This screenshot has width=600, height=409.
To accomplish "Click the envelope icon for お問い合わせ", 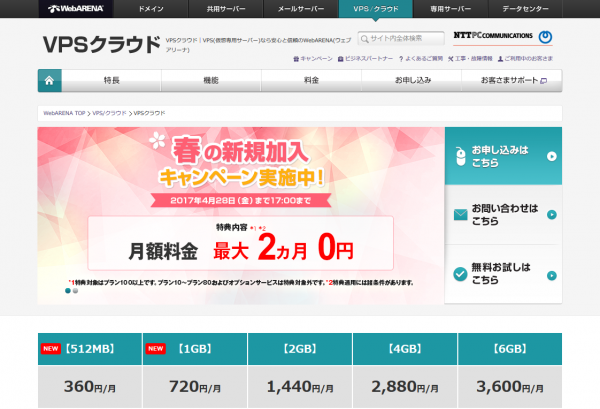I will point(460,215).
